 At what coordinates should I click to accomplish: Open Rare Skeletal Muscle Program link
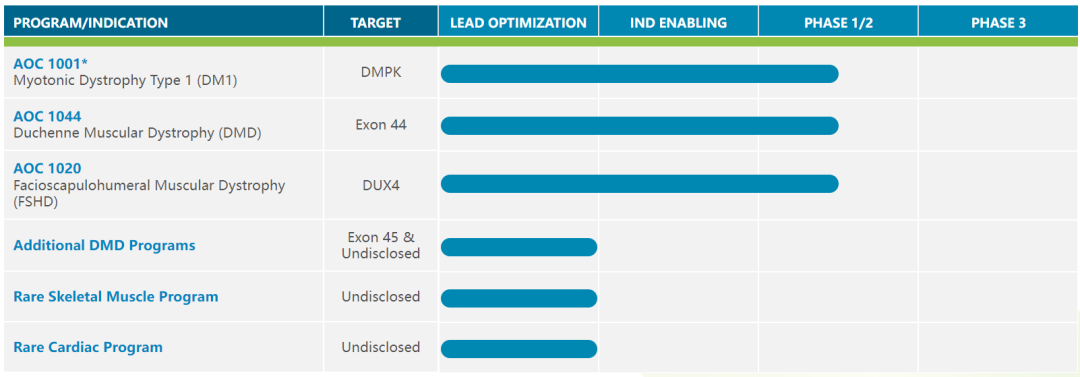116,296
